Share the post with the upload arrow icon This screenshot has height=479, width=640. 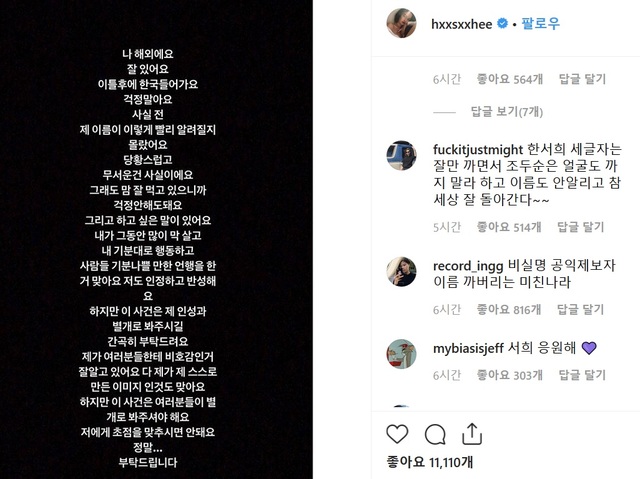tap(472, 434)
